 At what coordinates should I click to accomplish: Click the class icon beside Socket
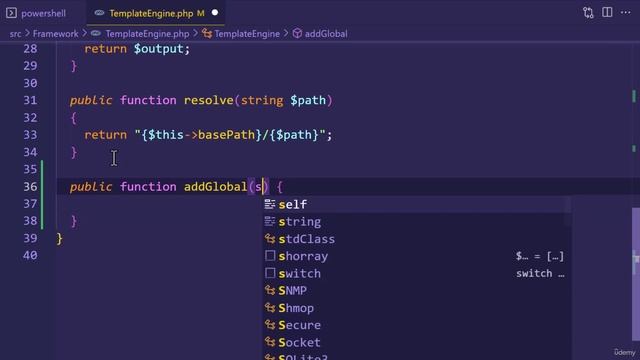click(270, 342)
